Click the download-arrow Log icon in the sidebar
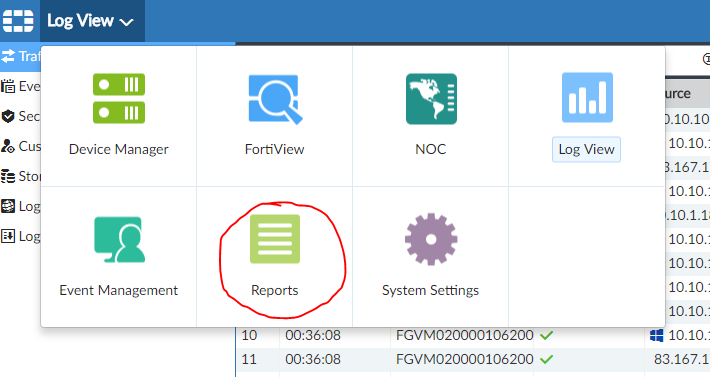 [8, 236]
